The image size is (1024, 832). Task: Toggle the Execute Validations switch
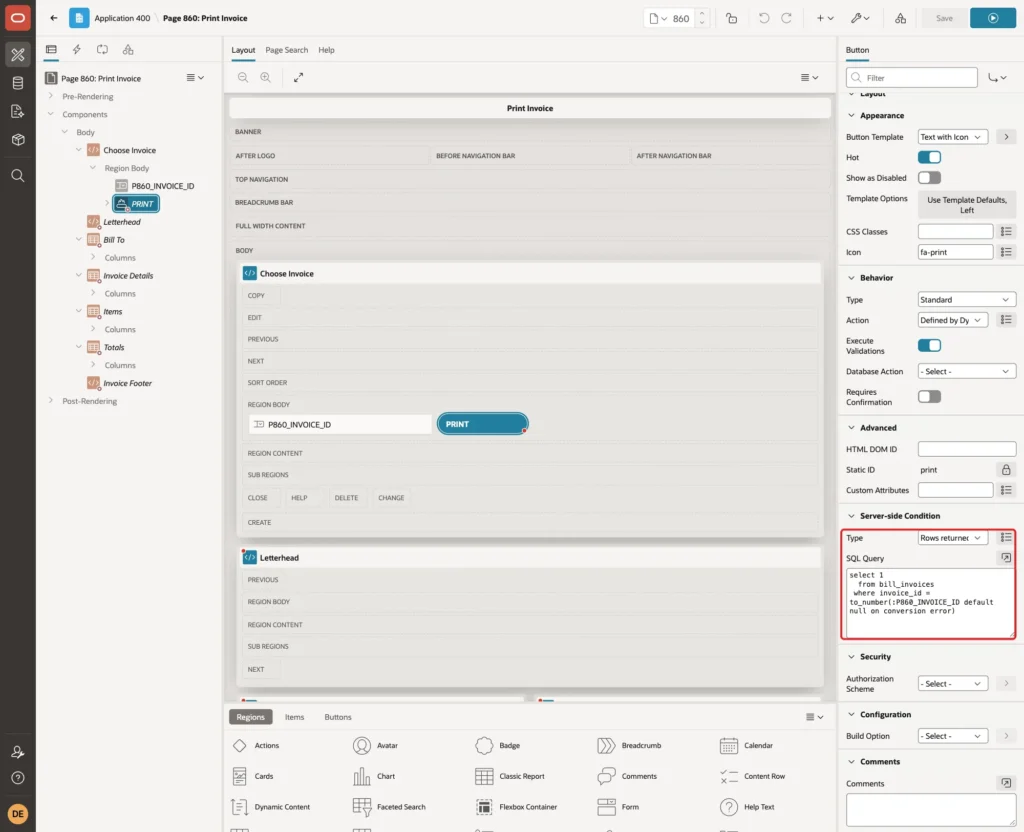tap(929, 345)
